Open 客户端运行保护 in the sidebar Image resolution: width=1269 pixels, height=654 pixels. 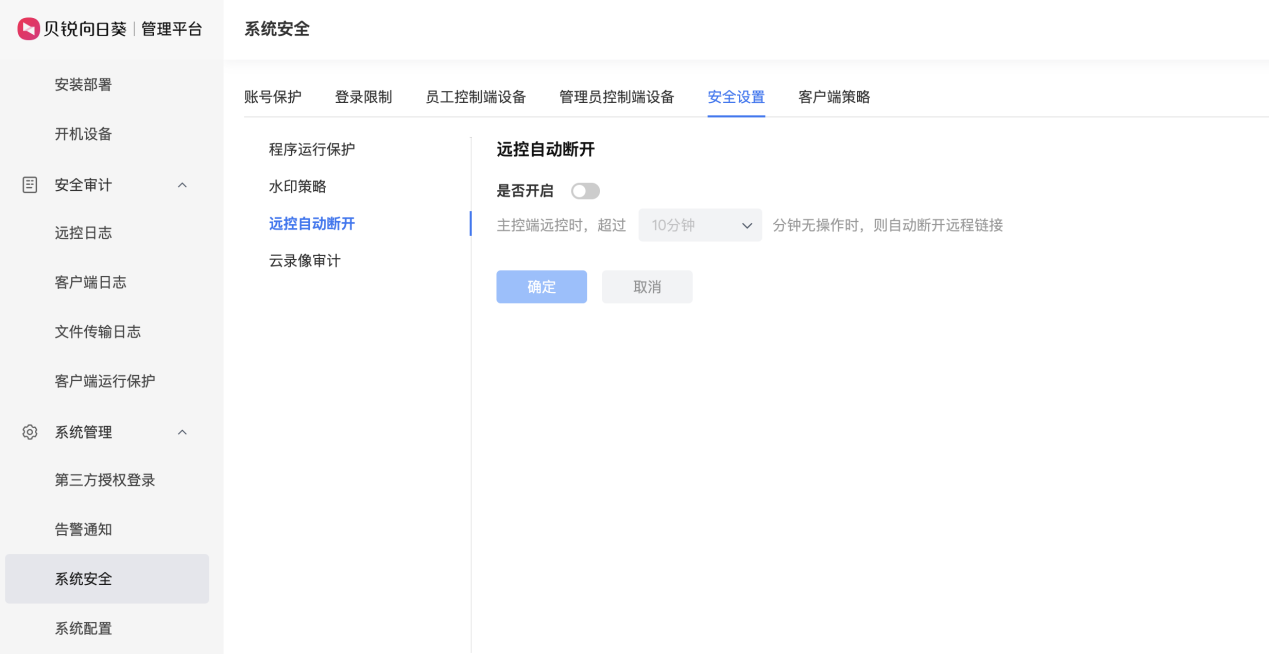pos(105,381)
